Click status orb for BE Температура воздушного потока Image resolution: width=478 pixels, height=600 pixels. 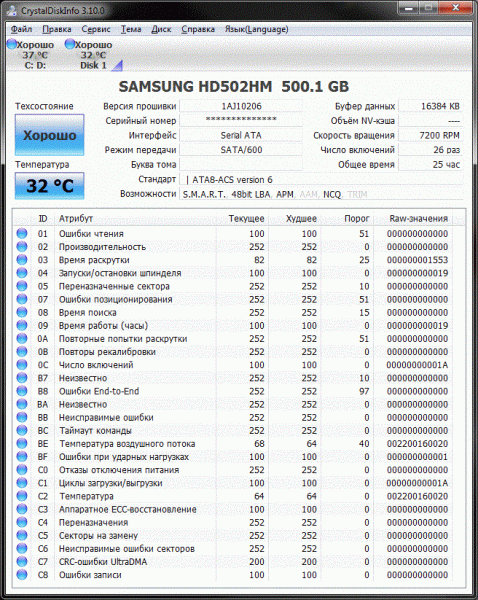click(22, 443)
